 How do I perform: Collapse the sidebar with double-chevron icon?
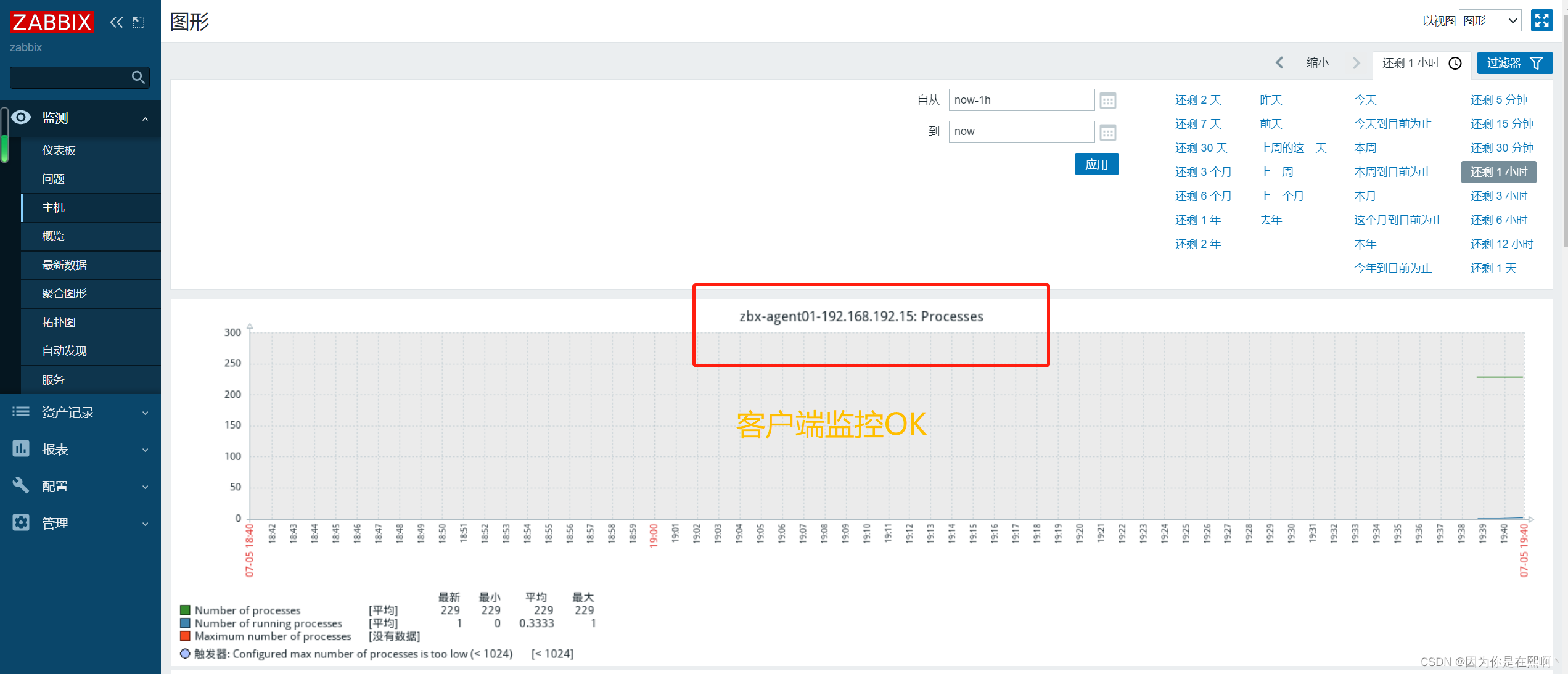pyautogui.click(x=117, y=23)
